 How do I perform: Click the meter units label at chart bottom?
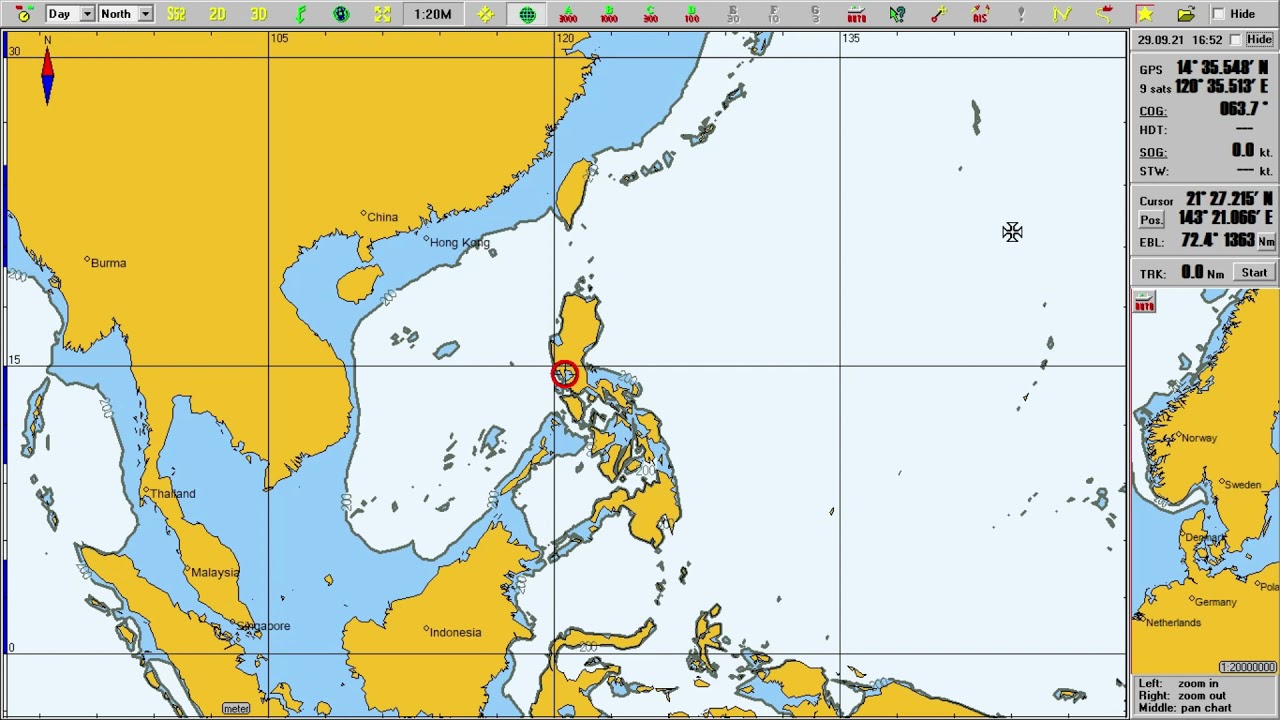coord(236,709)
